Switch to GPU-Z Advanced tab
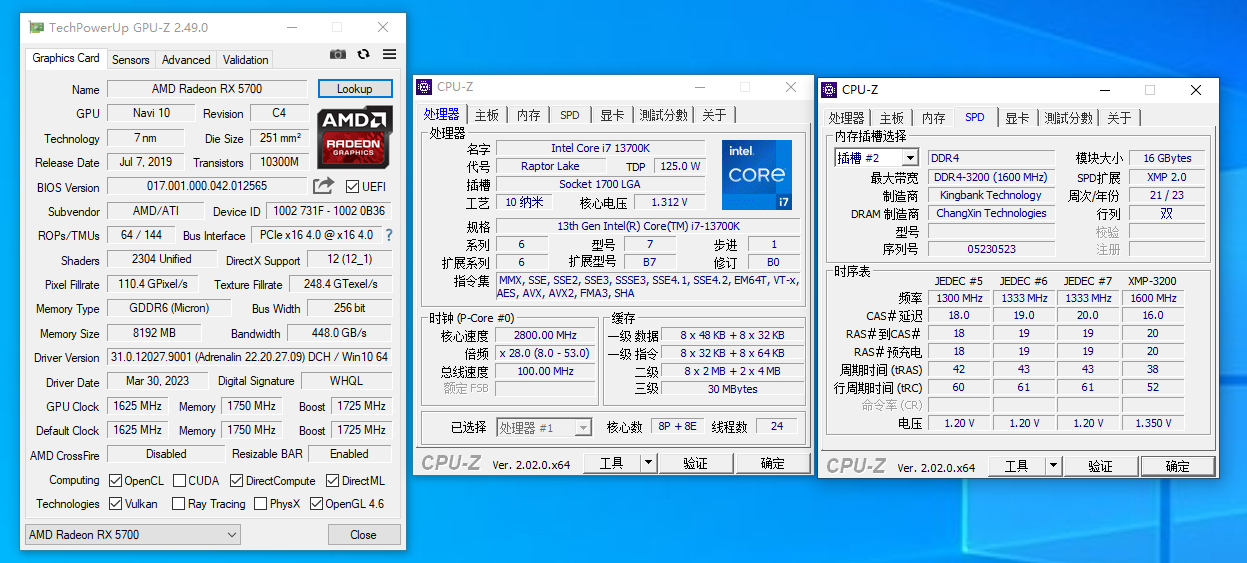 [x=186, y=60]
